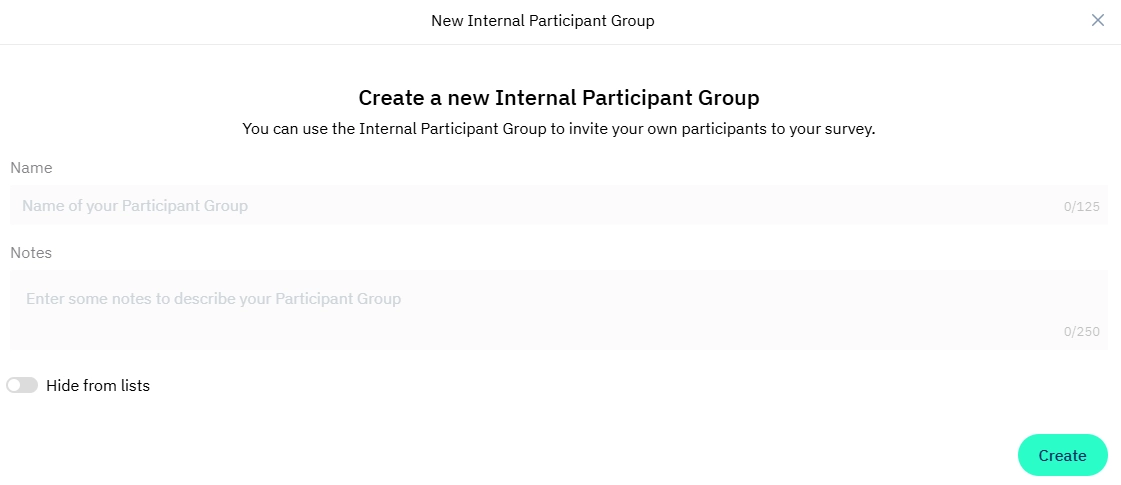Click the heading 'Create a new Internal Participant Group'
Viewport: 1121px width, 485px height.
(558, 97)
